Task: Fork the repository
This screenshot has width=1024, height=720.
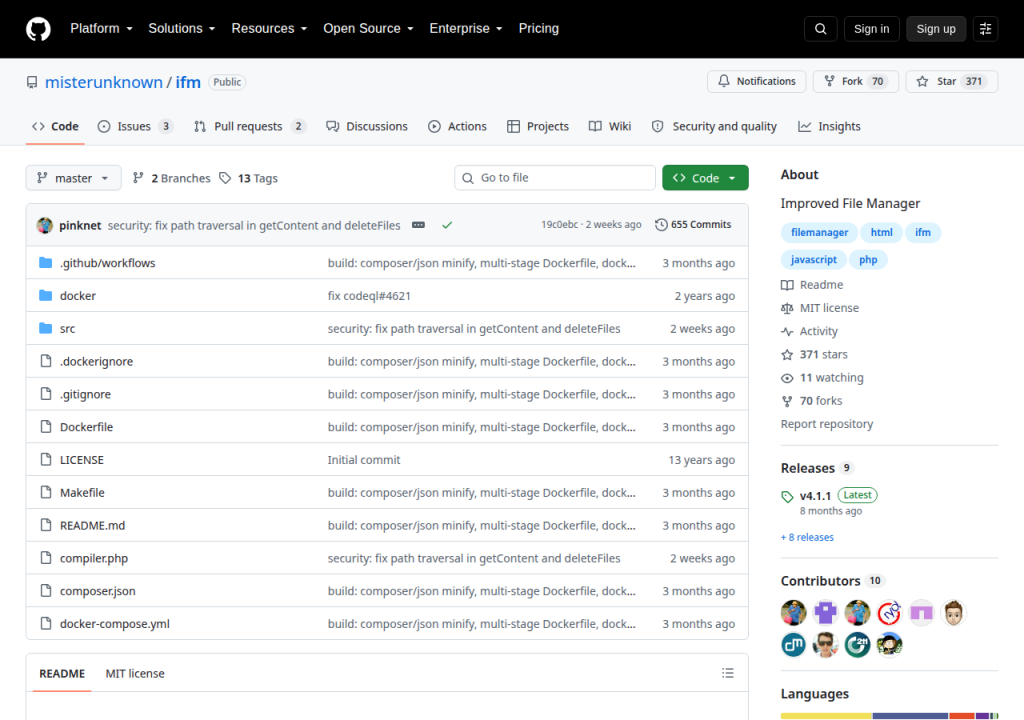Action: tap(856, 82)
